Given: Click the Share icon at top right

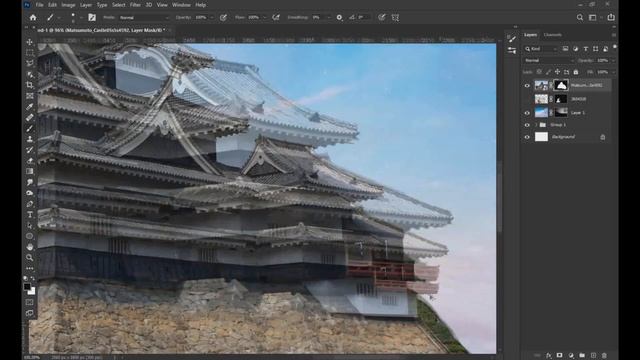Looking at the screenshot, I should pos(611,17).
